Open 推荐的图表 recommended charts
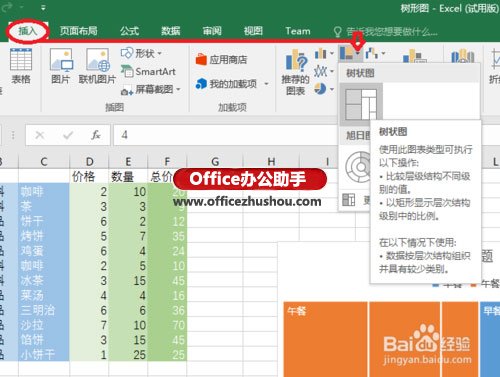500x377 pixels. (295, 72)
